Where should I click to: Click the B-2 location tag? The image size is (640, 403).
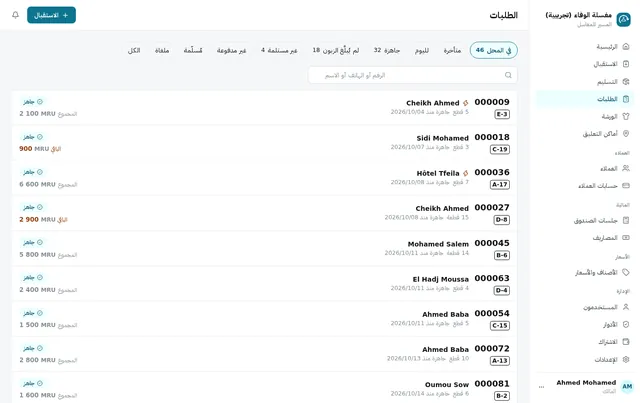[x=501, y=396]
